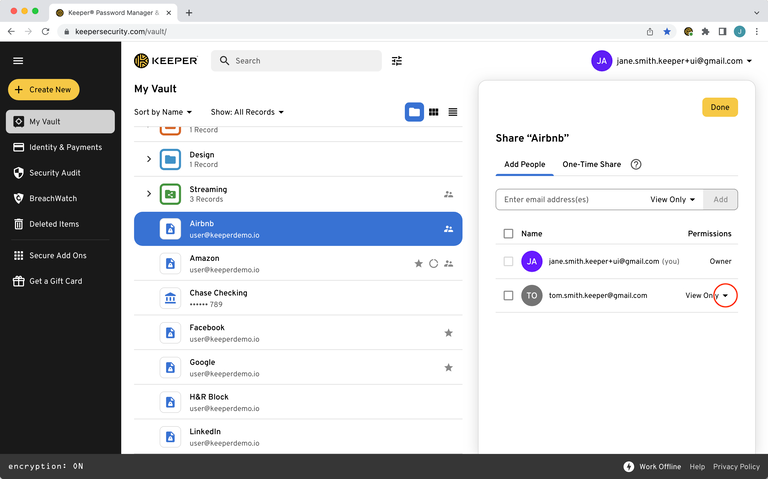768x479 pixels.
Task: Switch to grid view icon
Action: 434,112
